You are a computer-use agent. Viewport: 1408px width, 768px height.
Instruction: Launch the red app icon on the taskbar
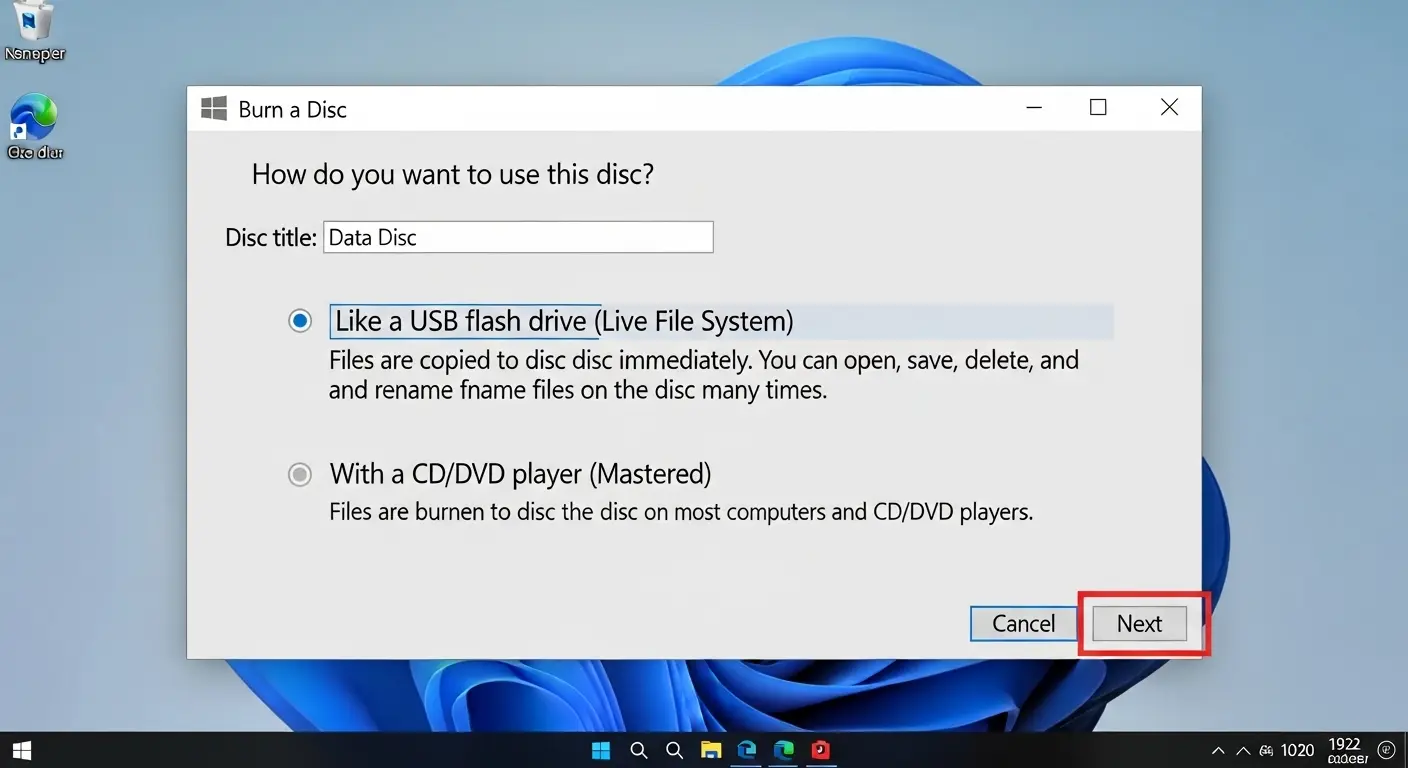[821, 750]
